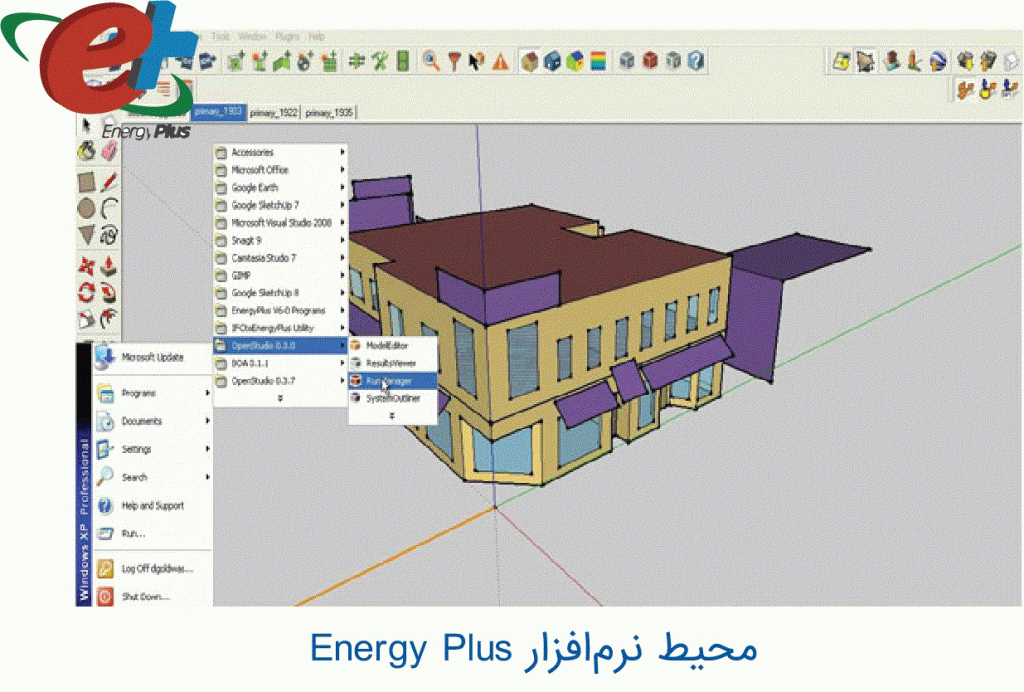
Task: Show more OpenStudio submenu items chevron
Action: (x=392, y=416)
